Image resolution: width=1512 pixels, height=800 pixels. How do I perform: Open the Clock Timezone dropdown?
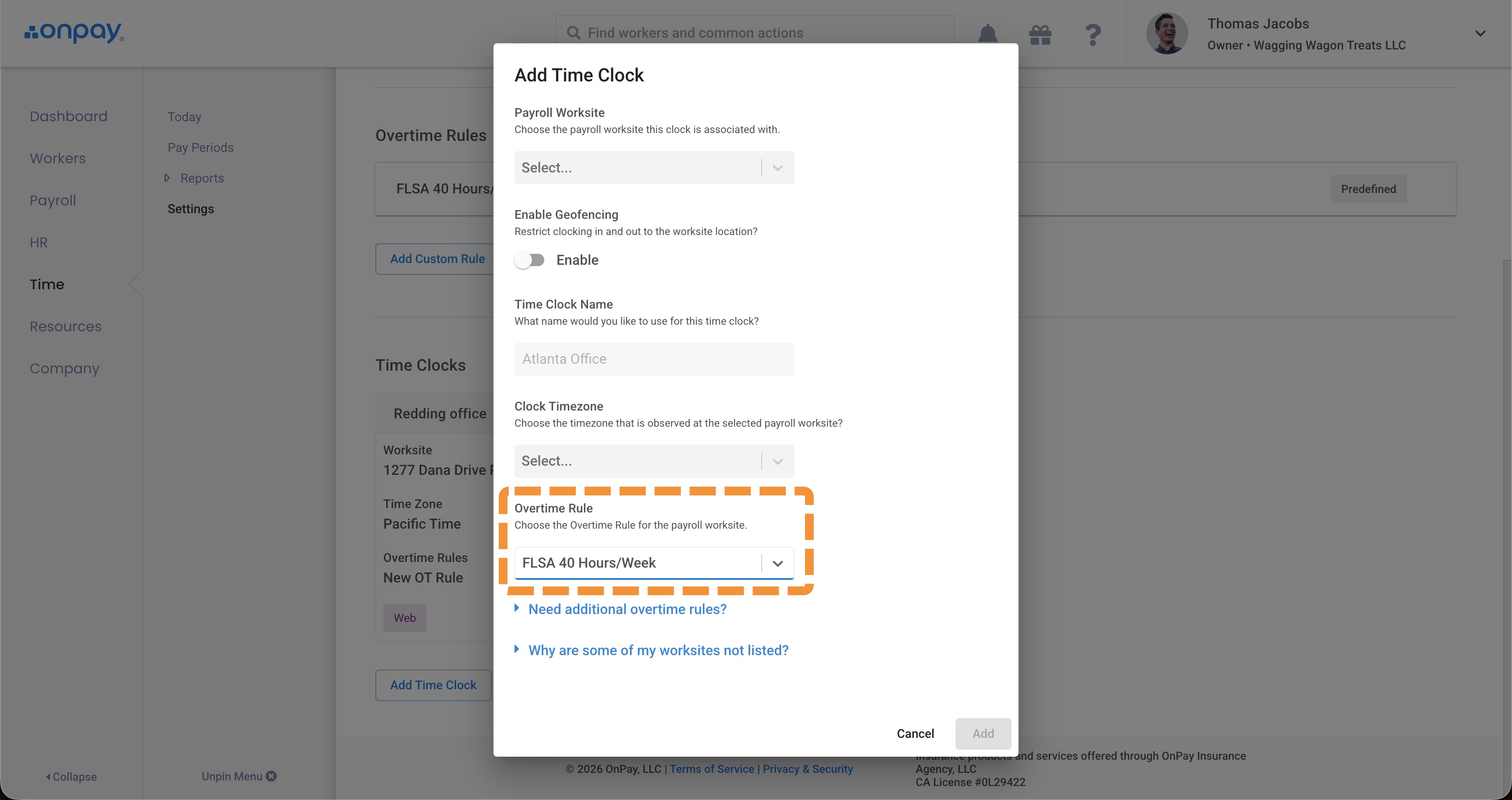click(654, 461)
